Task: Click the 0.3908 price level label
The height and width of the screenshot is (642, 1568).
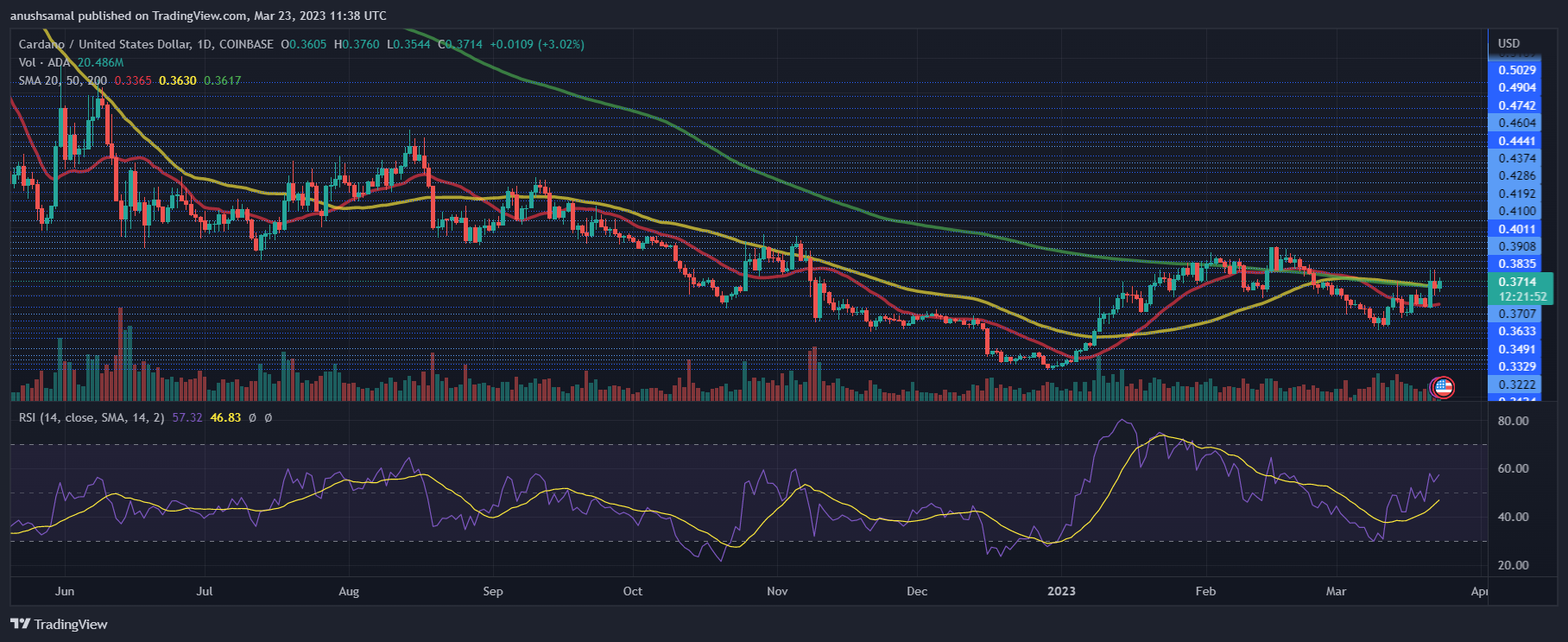Action: click(x=1517, y=246)
